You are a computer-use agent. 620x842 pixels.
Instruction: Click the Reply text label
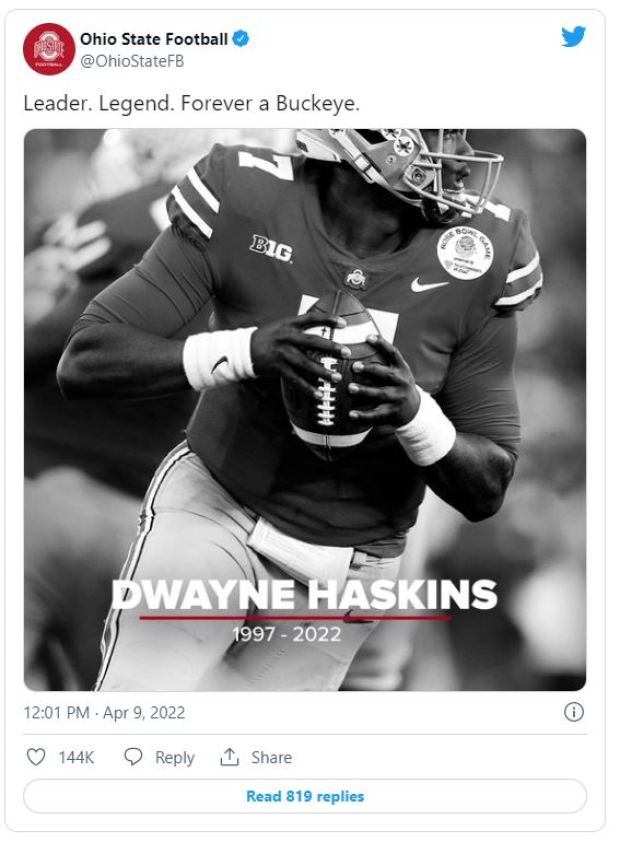[174, 757]
